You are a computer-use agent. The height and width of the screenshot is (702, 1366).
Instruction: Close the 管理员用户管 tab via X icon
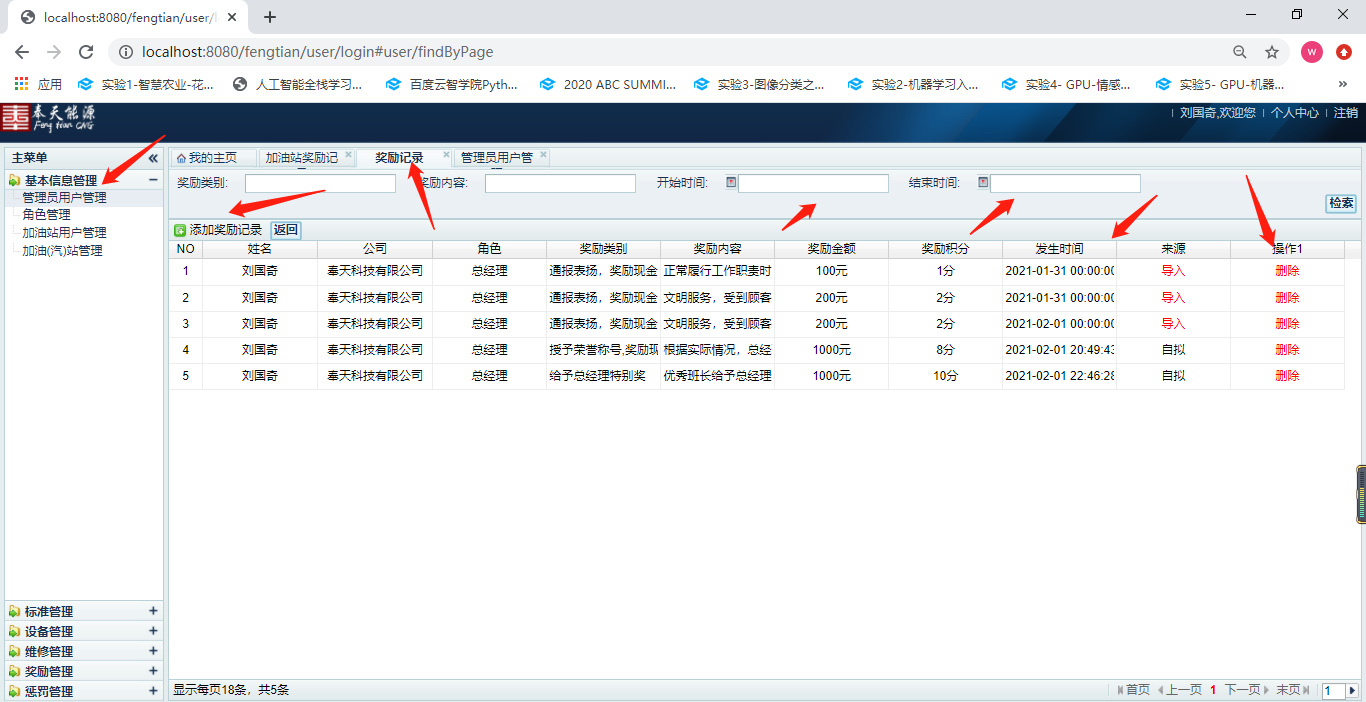pos(543,155)
